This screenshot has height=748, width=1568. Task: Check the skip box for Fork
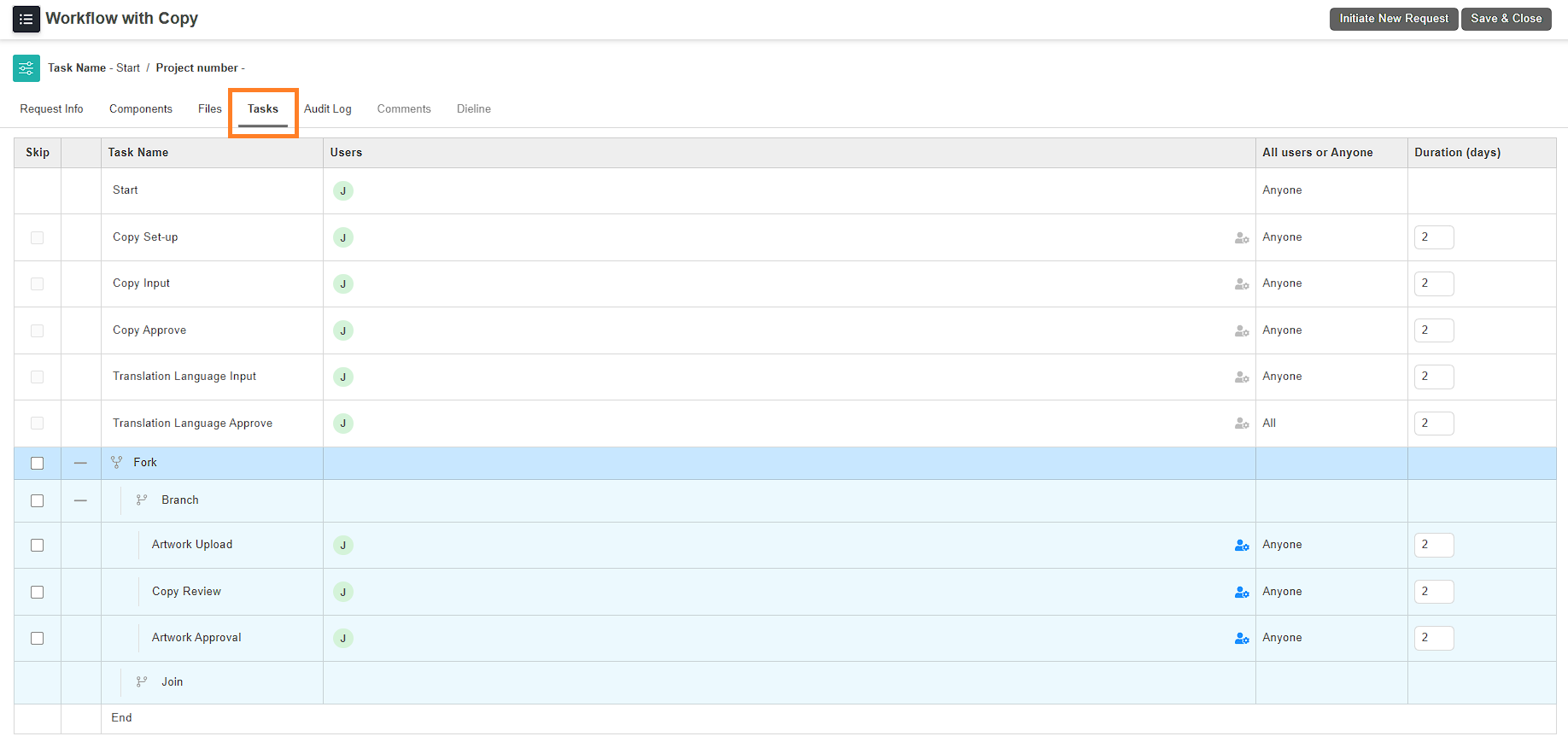click(x=37, y=464)
